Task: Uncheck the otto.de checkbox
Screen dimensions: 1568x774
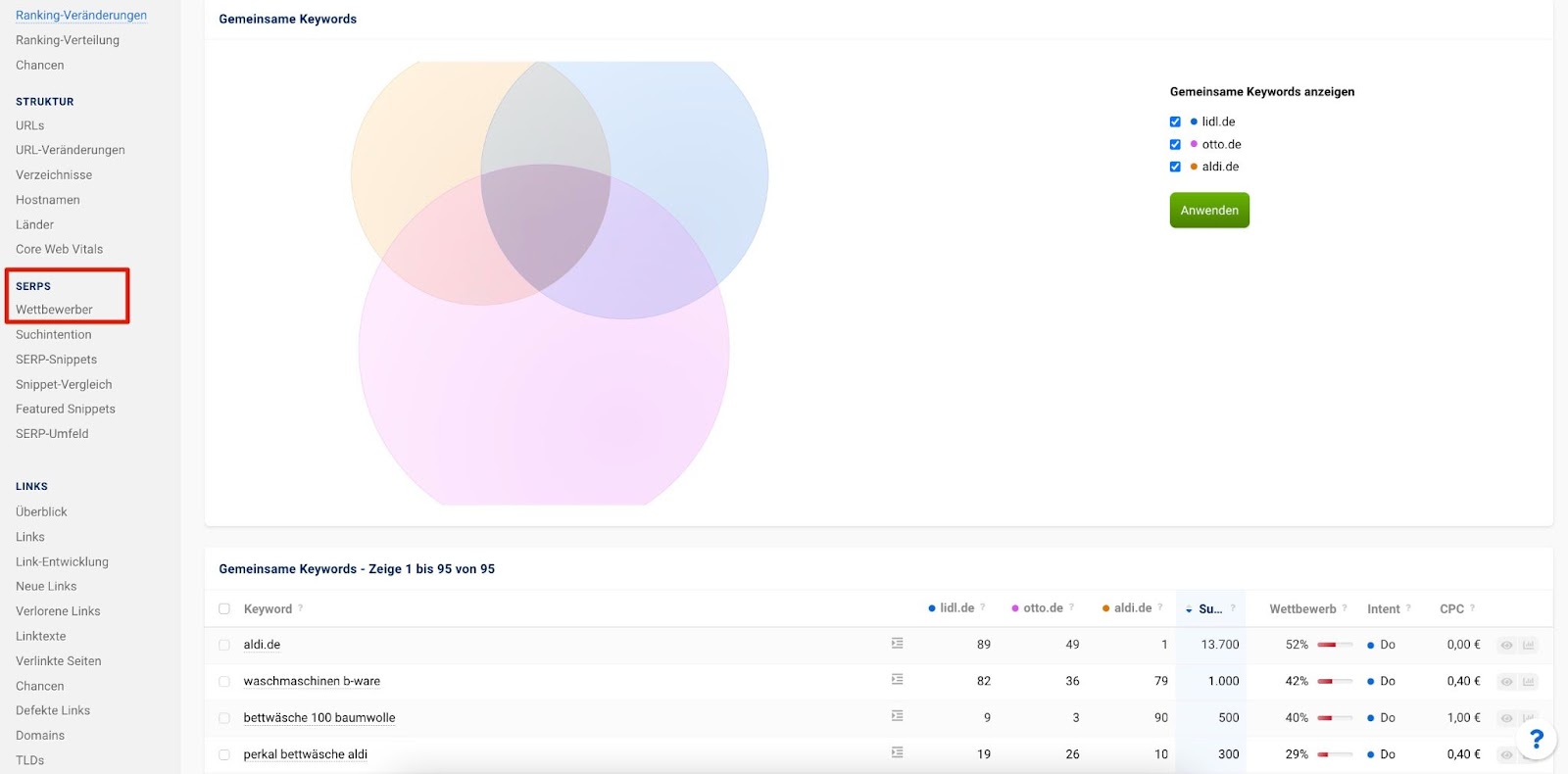Action: (1175, 144)
